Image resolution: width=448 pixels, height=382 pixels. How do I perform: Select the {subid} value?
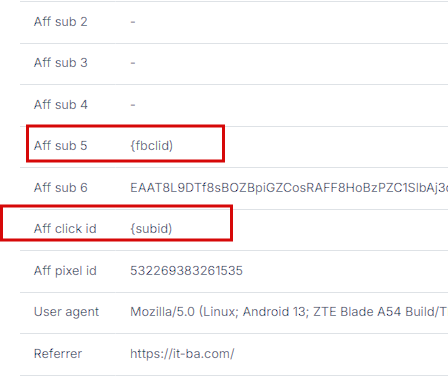151,229
